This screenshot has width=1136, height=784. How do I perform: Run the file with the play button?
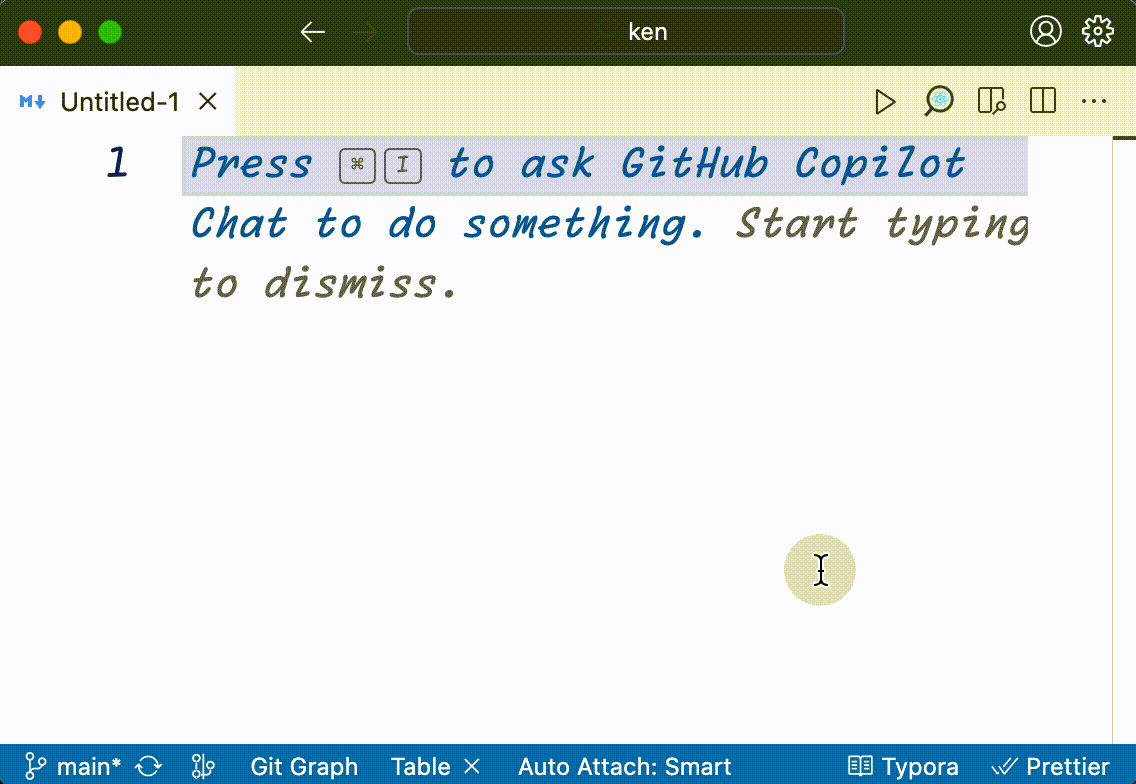[885, 101]
